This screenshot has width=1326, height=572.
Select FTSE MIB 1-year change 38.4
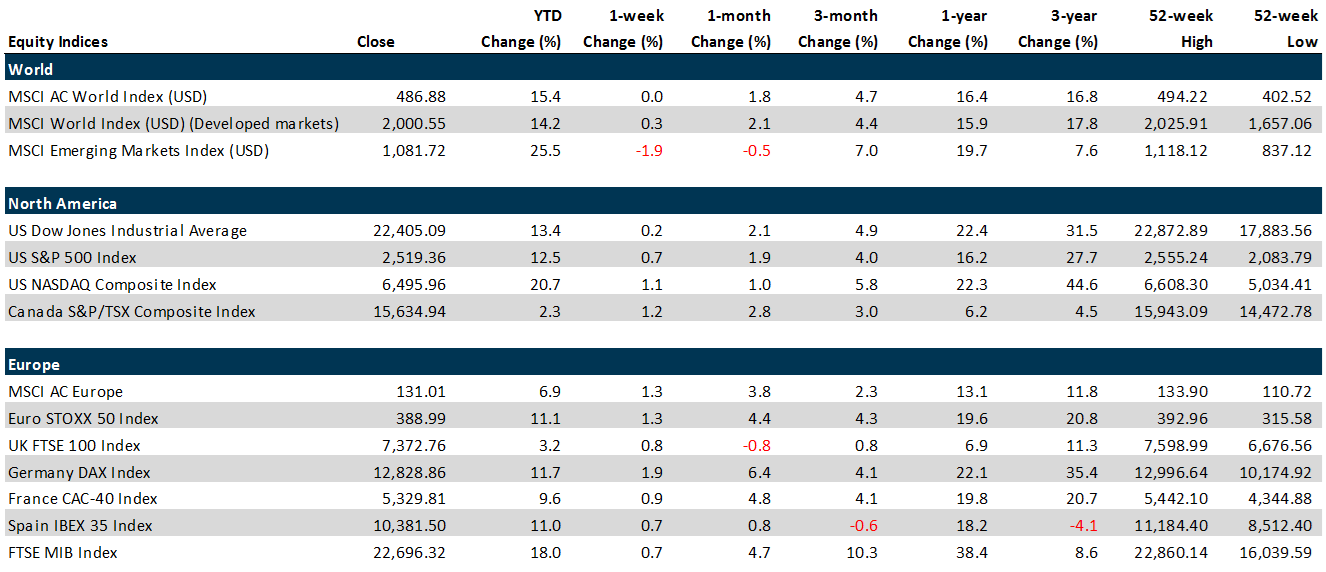tap(974, 552)
